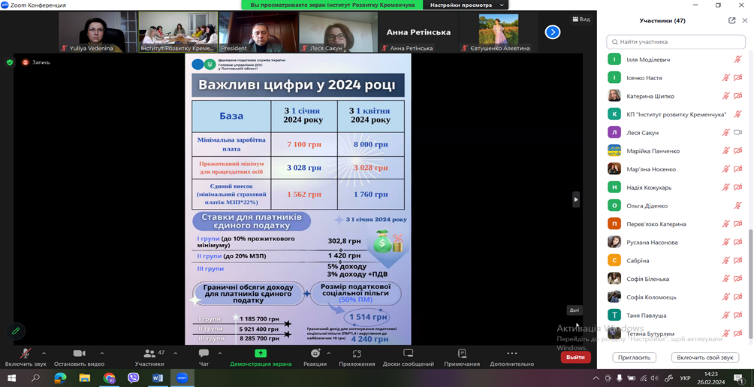
Task: Open the Whiteboards (Доски сообщений) icon
Action: point(408,353)
